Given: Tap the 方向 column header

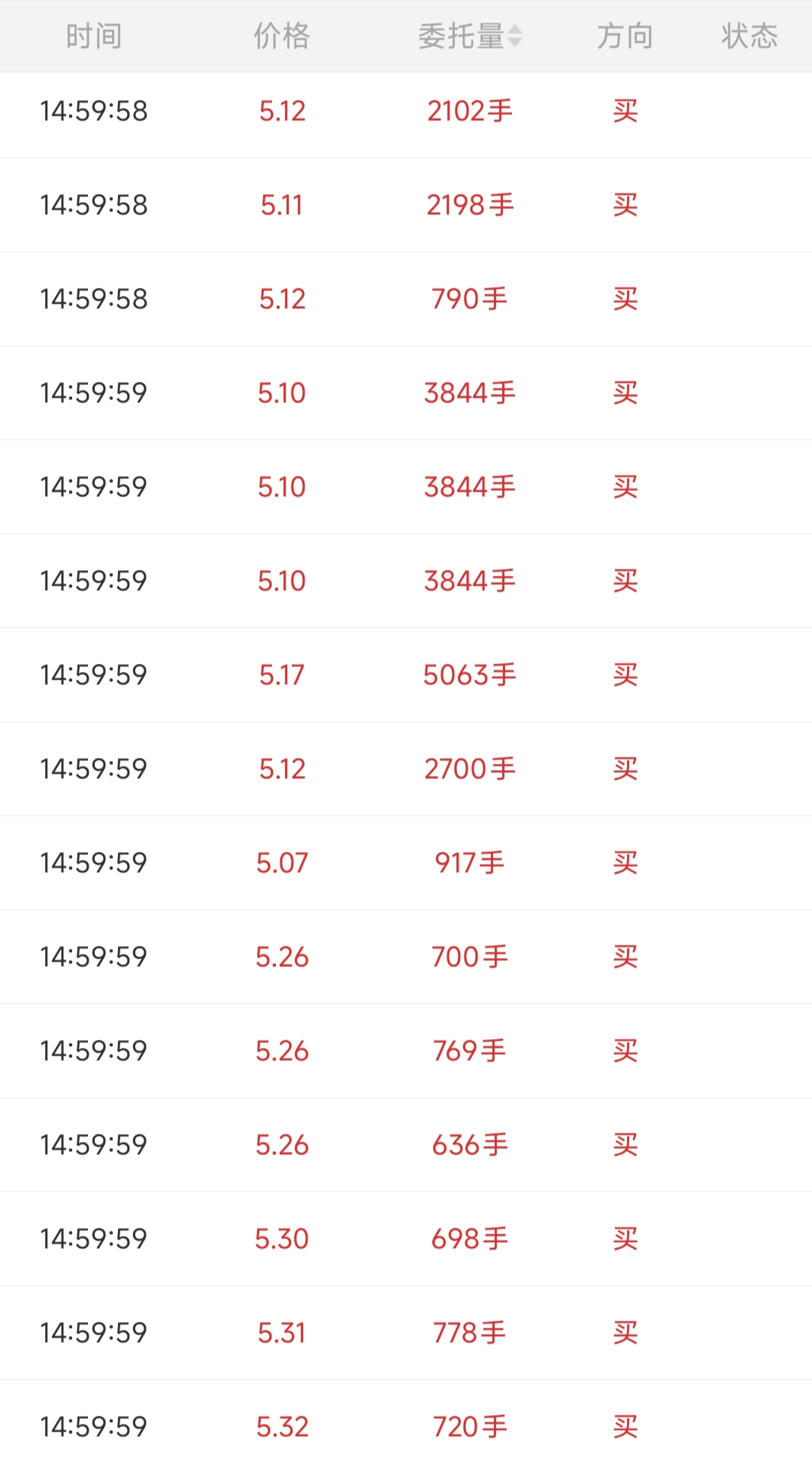Looking at the screenshot, I should [625, 36].
